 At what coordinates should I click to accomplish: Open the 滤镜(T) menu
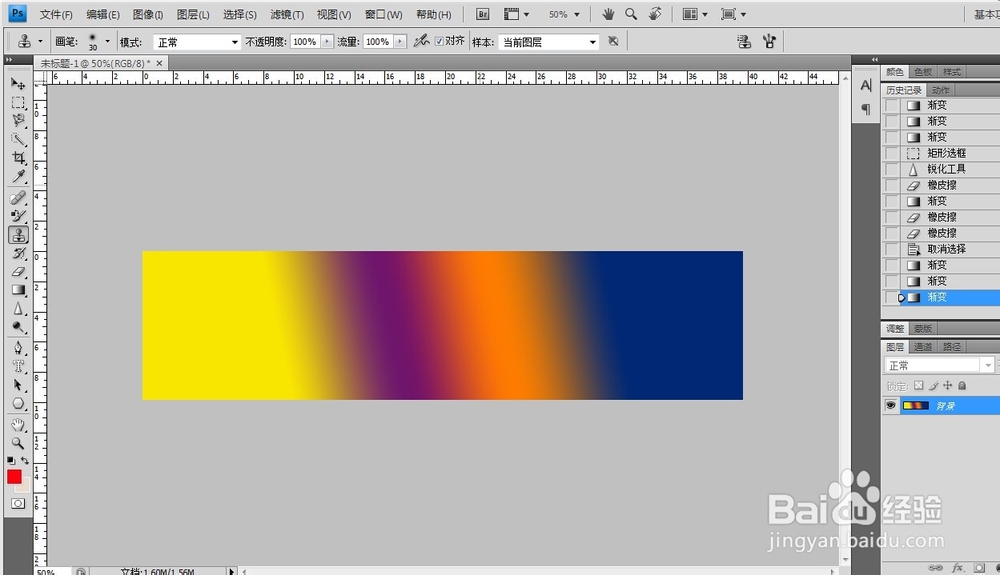(x=287, y=14)
